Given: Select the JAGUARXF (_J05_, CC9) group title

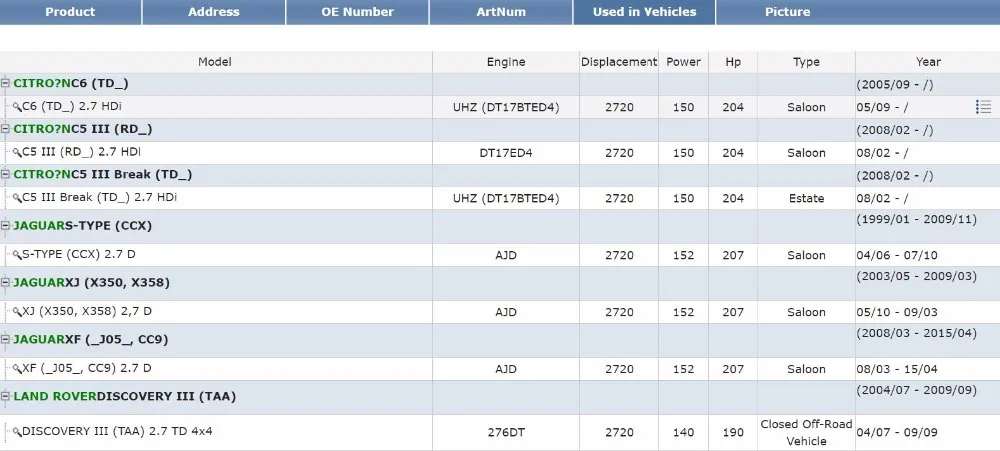Looking at the screenshot, I should coord(91,340).
